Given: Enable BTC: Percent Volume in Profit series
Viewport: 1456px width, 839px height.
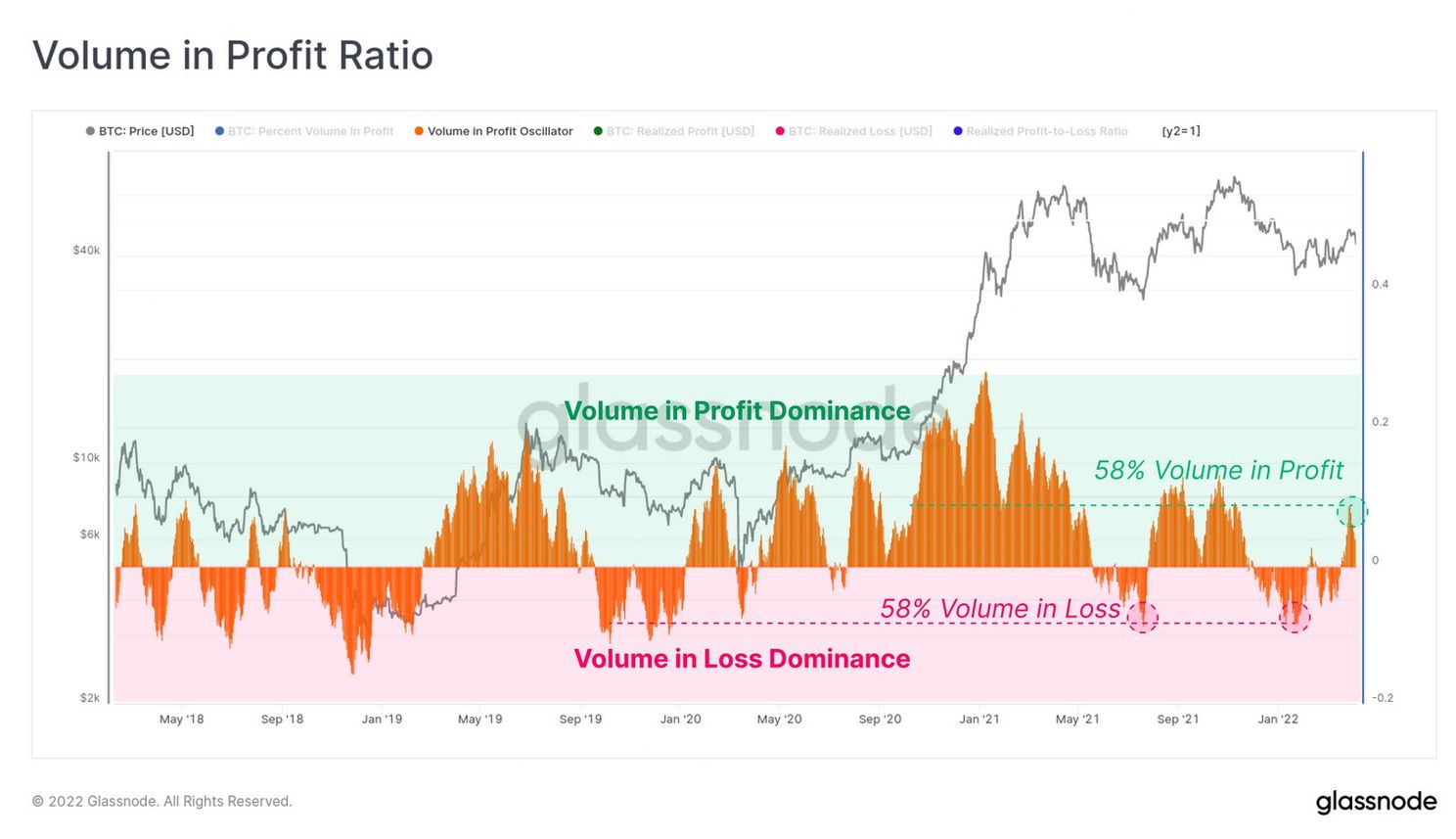Looking at the screenshot, I should (304, 131).
